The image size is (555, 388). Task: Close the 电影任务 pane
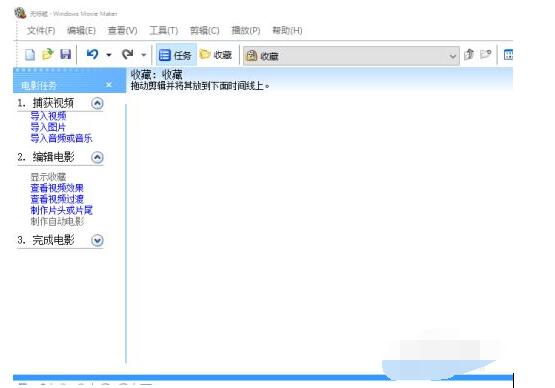(x=109, y=85)
